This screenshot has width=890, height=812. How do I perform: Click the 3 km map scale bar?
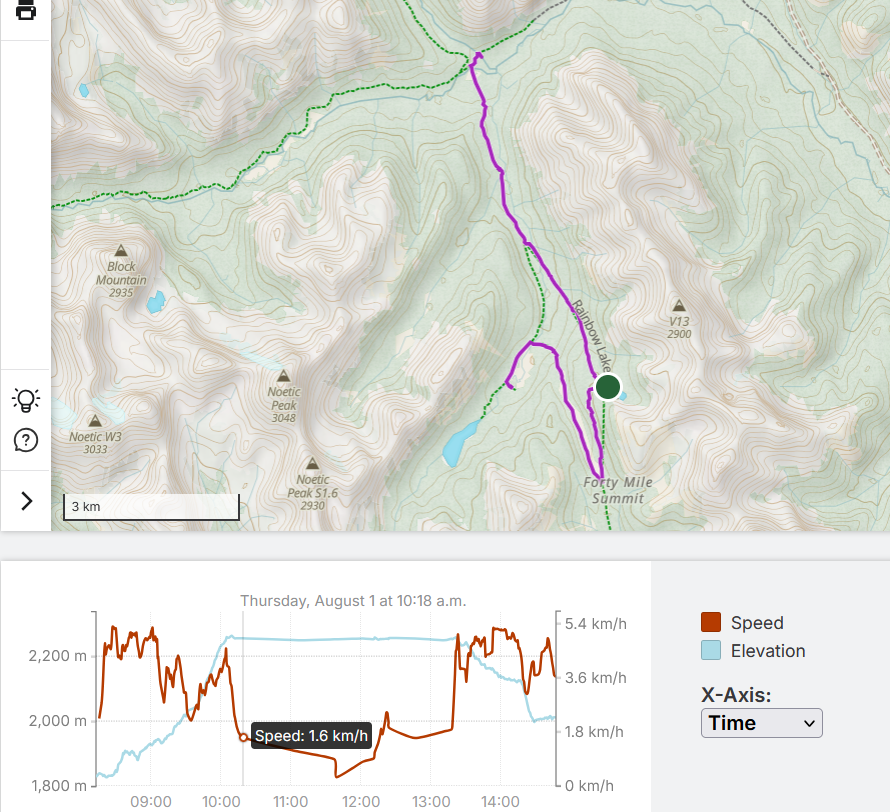click(x=151, y=507)
